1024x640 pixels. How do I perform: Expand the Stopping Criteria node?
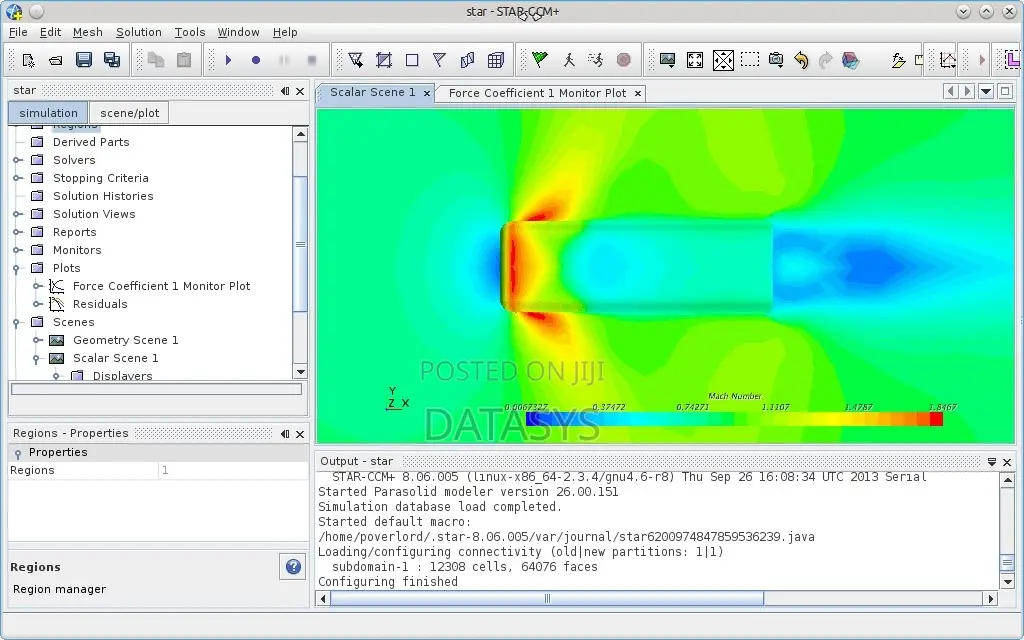point(18,178)
